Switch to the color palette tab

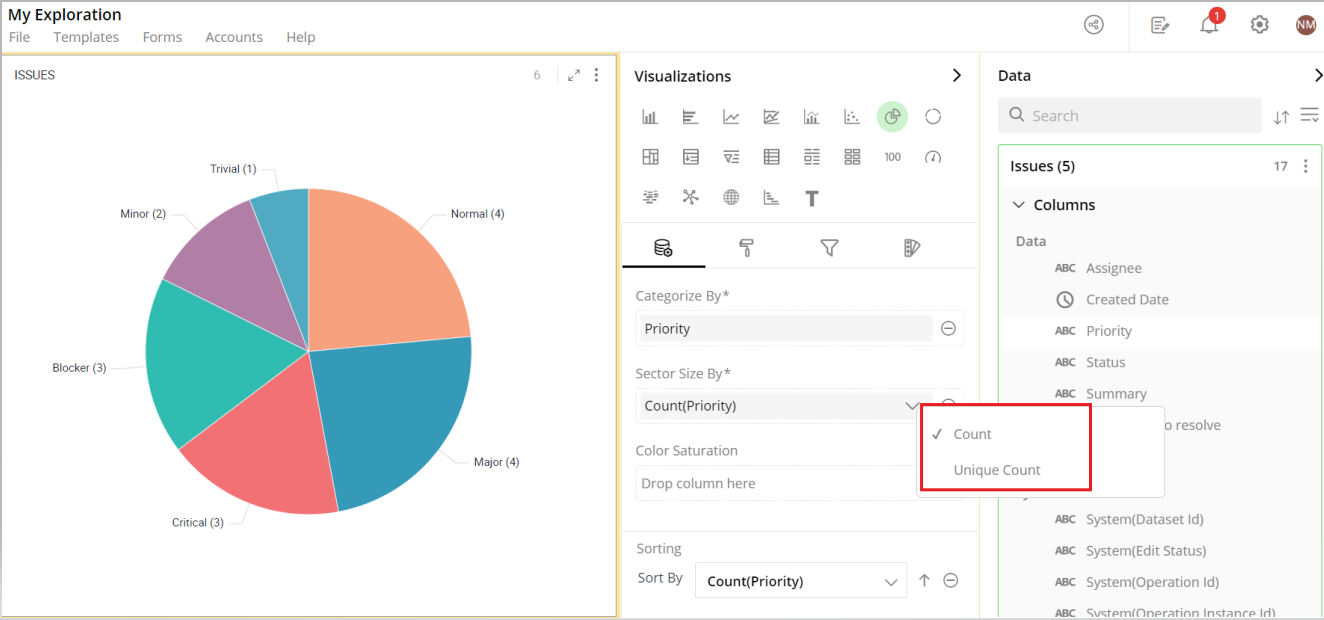(x=911, y=248)
